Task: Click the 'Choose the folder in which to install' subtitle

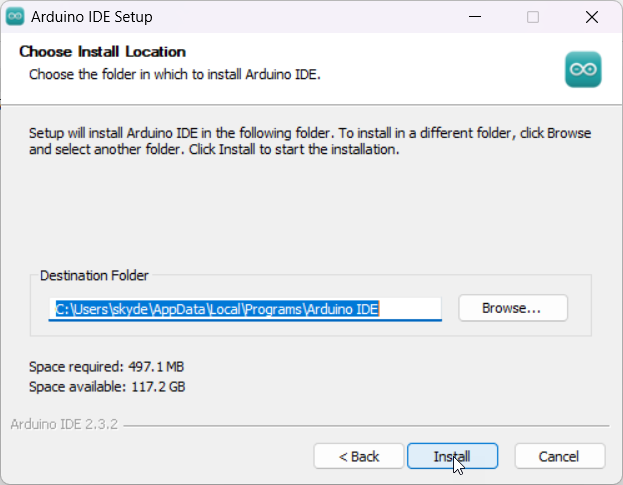Action: (175, 74)
